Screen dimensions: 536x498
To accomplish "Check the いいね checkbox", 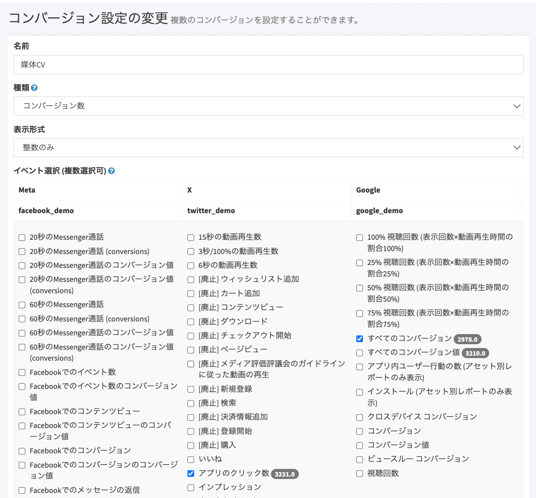I will [191, 459].
